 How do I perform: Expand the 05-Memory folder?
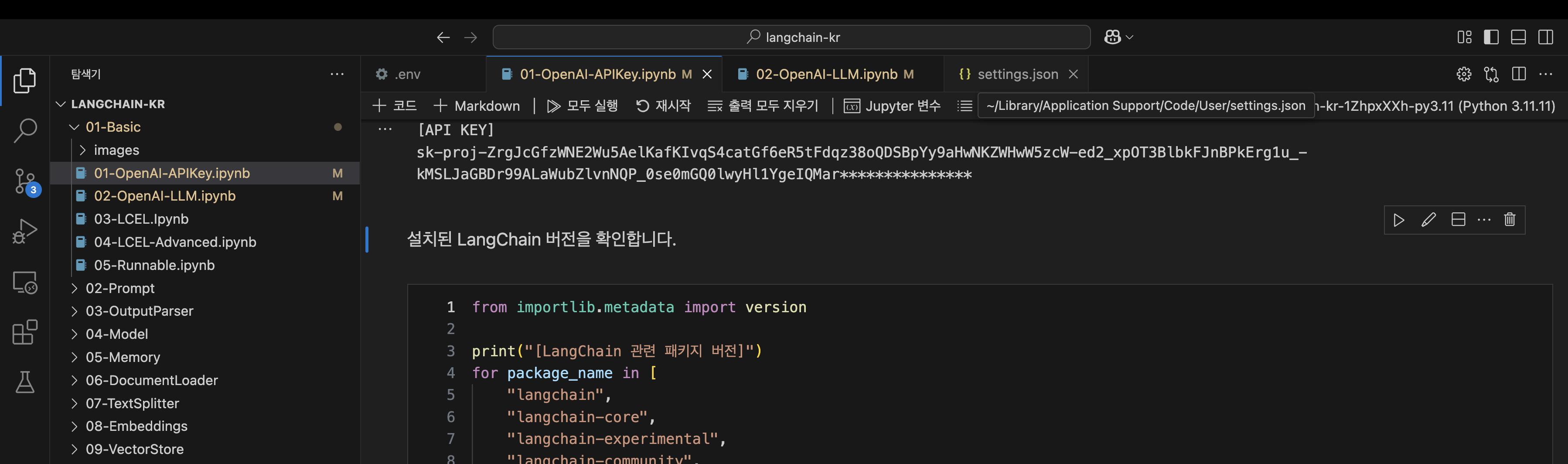click(x=205, y=358)
